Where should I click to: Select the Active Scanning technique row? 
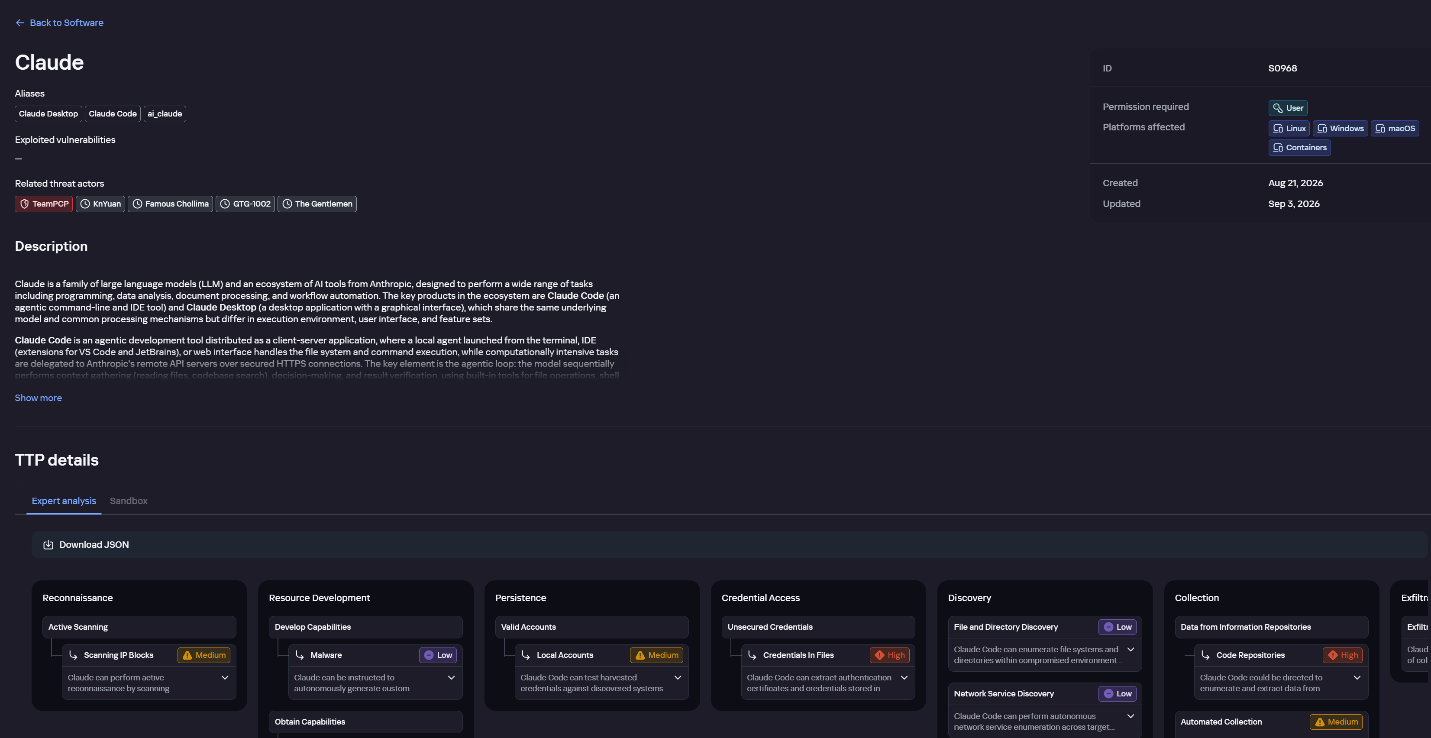click(x=139, y=627)
